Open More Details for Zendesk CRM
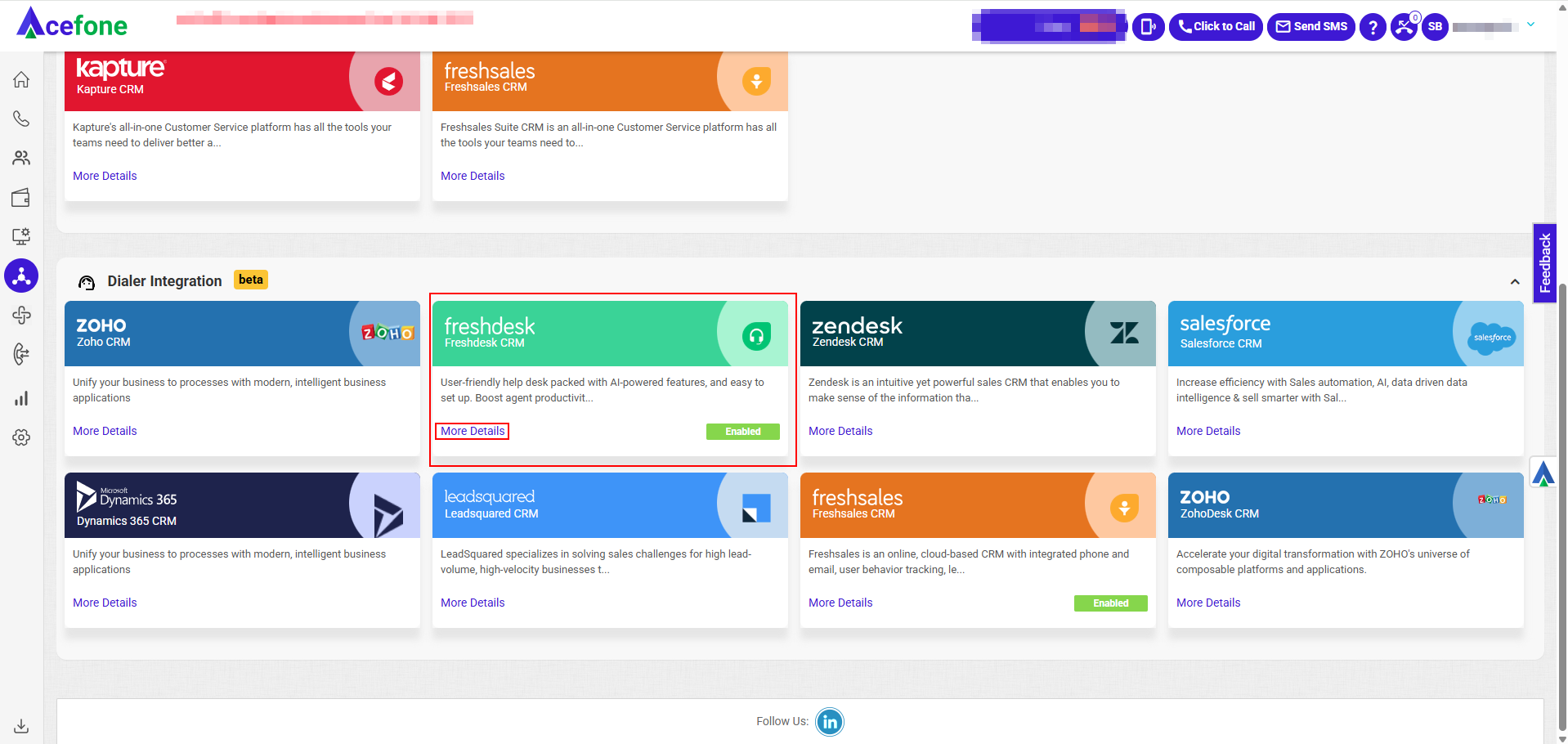 840,431
